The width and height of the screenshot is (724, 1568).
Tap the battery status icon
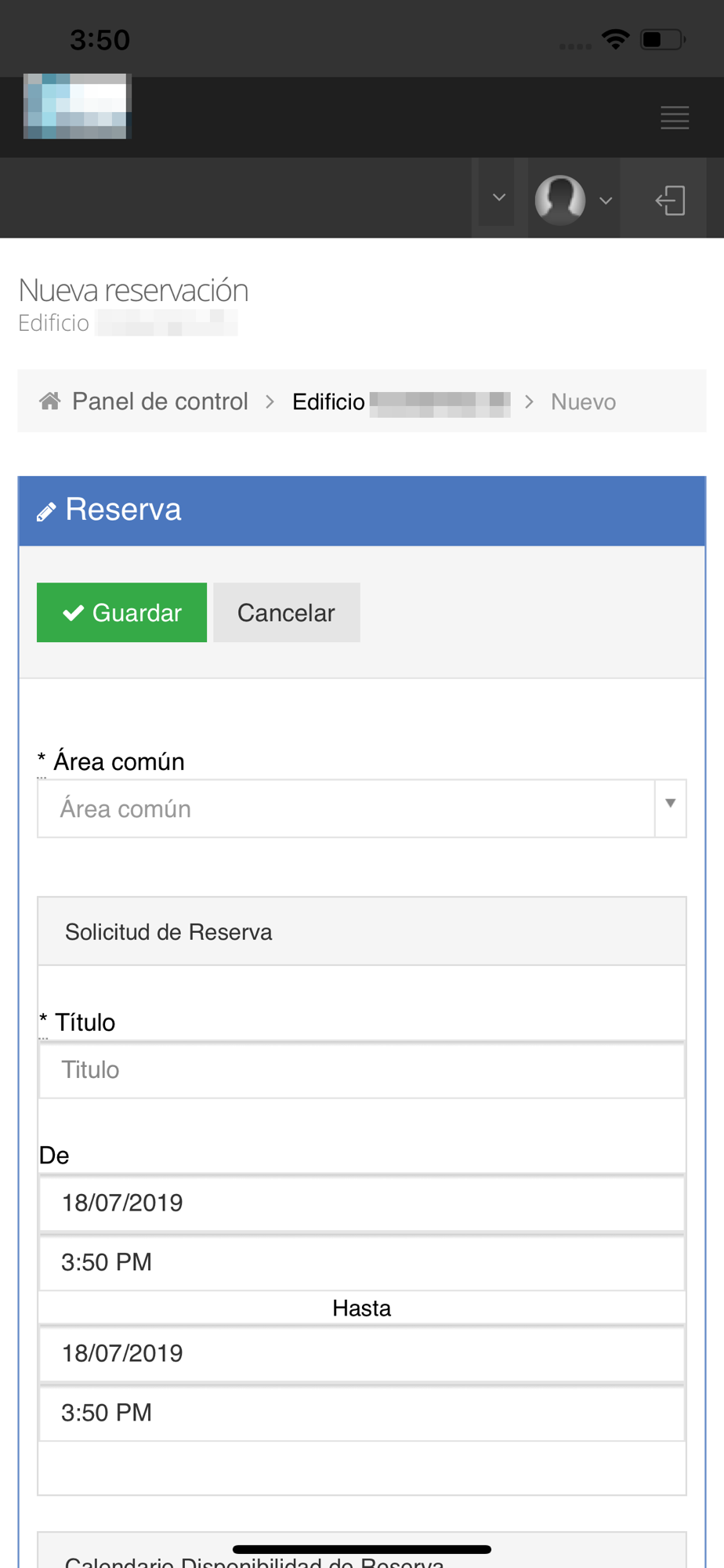point(662,39)
